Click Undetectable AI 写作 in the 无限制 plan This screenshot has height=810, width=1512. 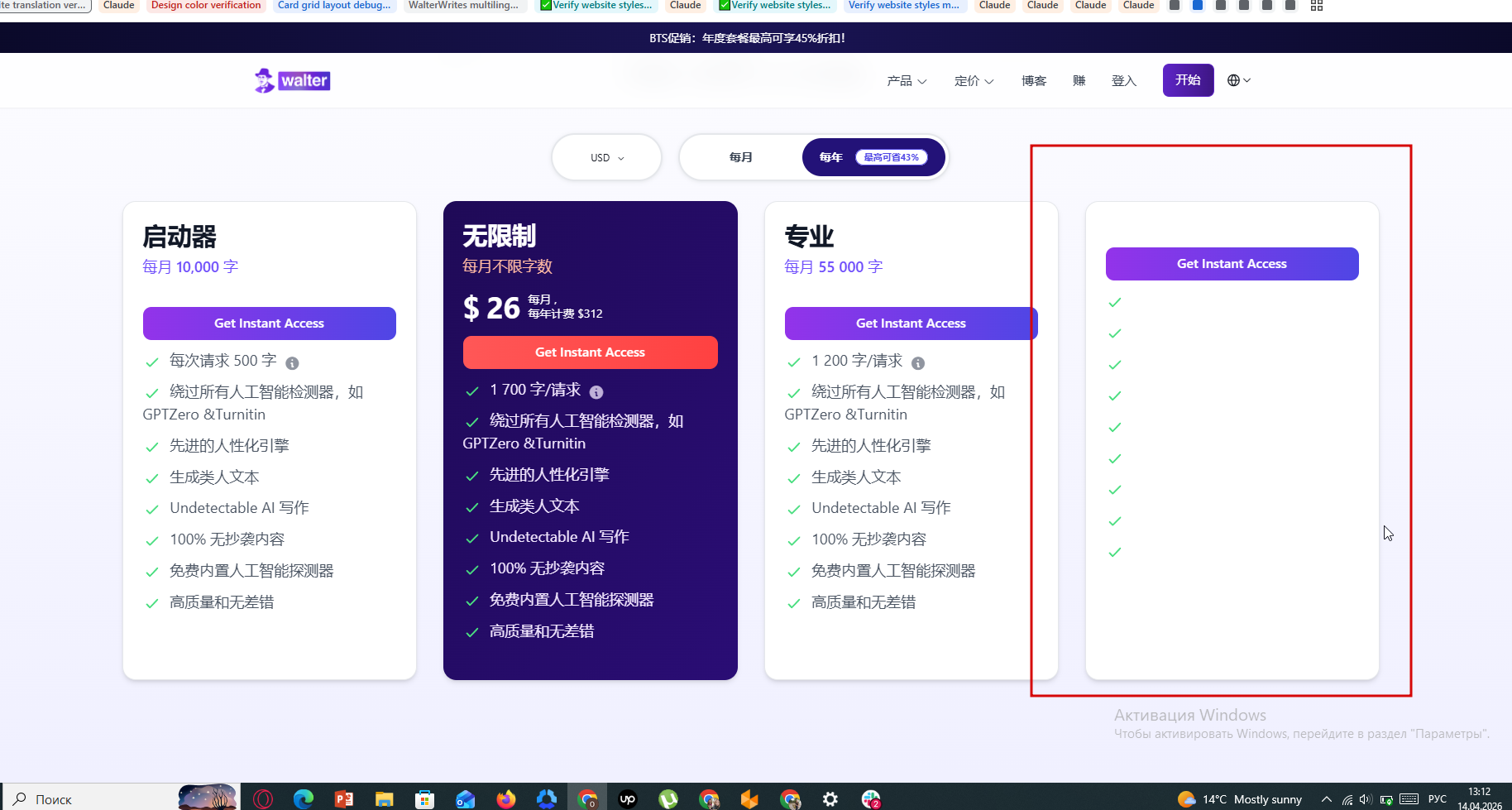pos(559,537)
